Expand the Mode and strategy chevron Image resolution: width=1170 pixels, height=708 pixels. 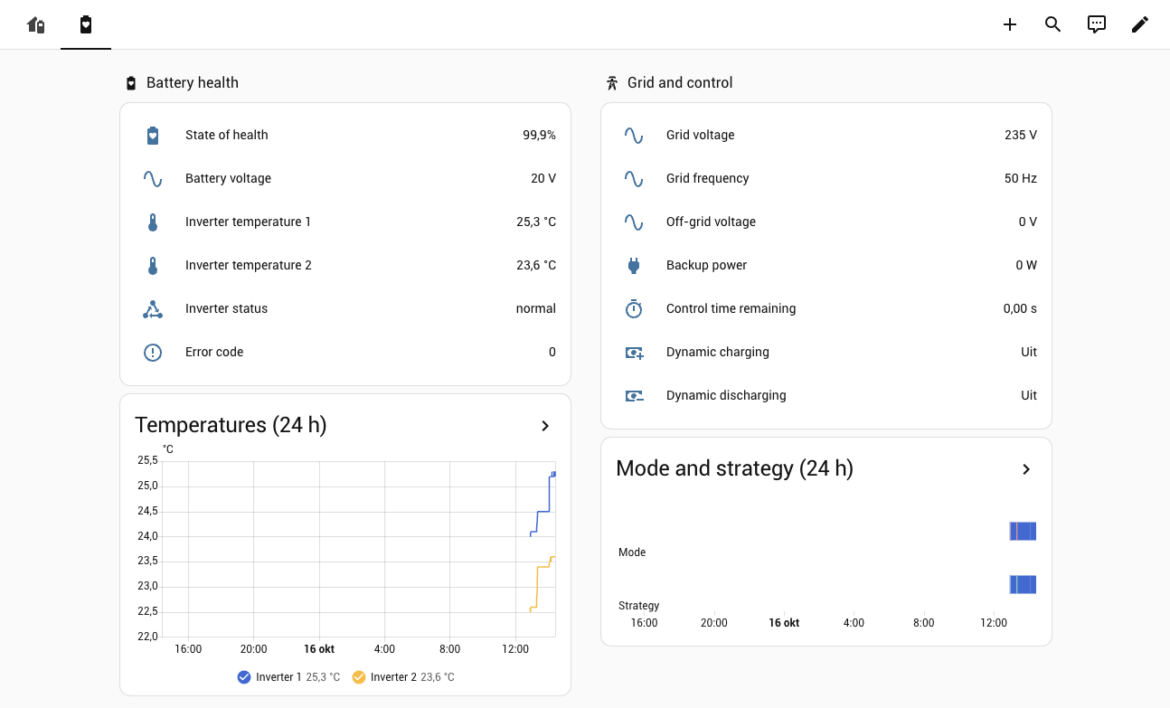tap(1026, 469)
